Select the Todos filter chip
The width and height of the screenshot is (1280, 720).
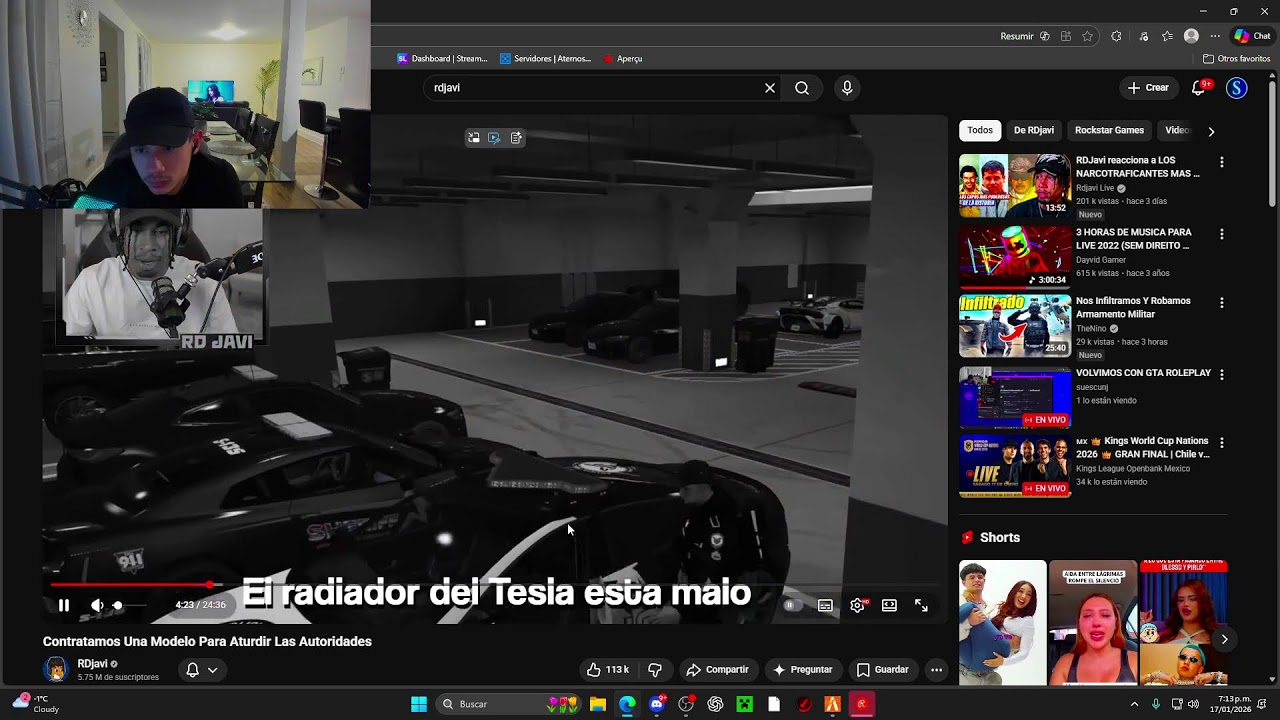[x=980, y=130]
